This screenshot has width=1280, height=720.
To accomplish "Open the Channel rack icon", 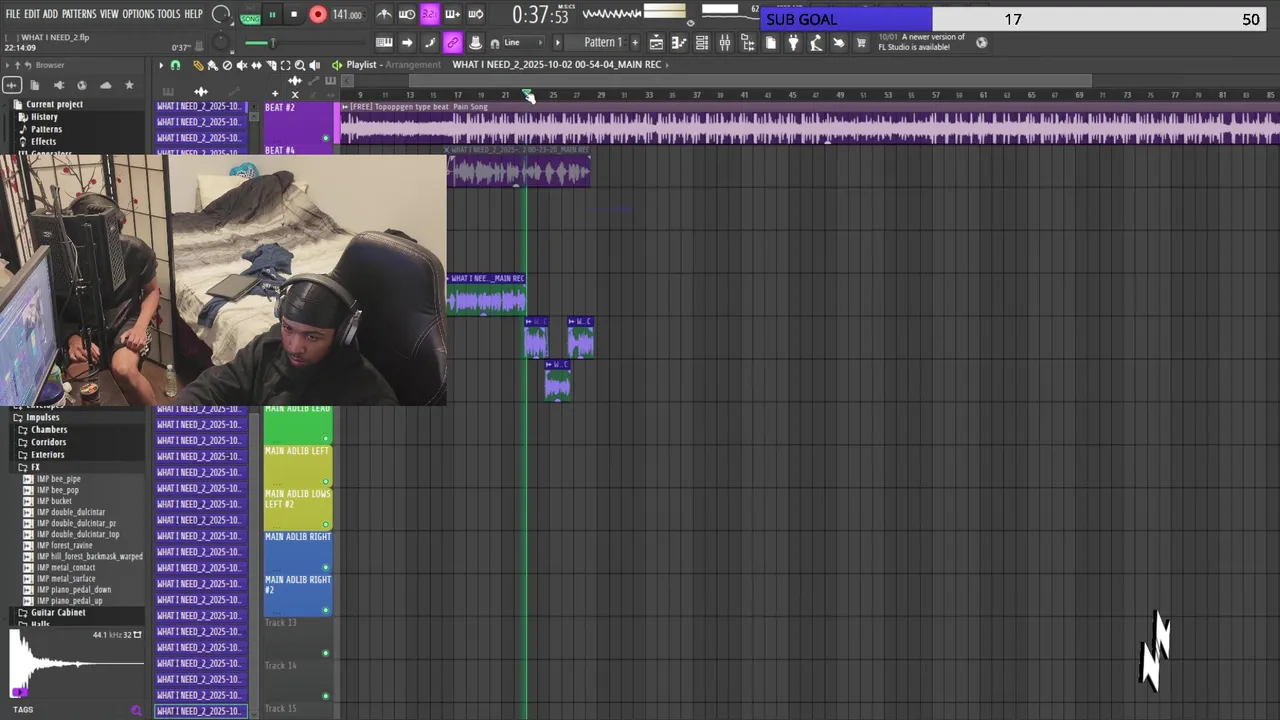I will coord(702,43).
